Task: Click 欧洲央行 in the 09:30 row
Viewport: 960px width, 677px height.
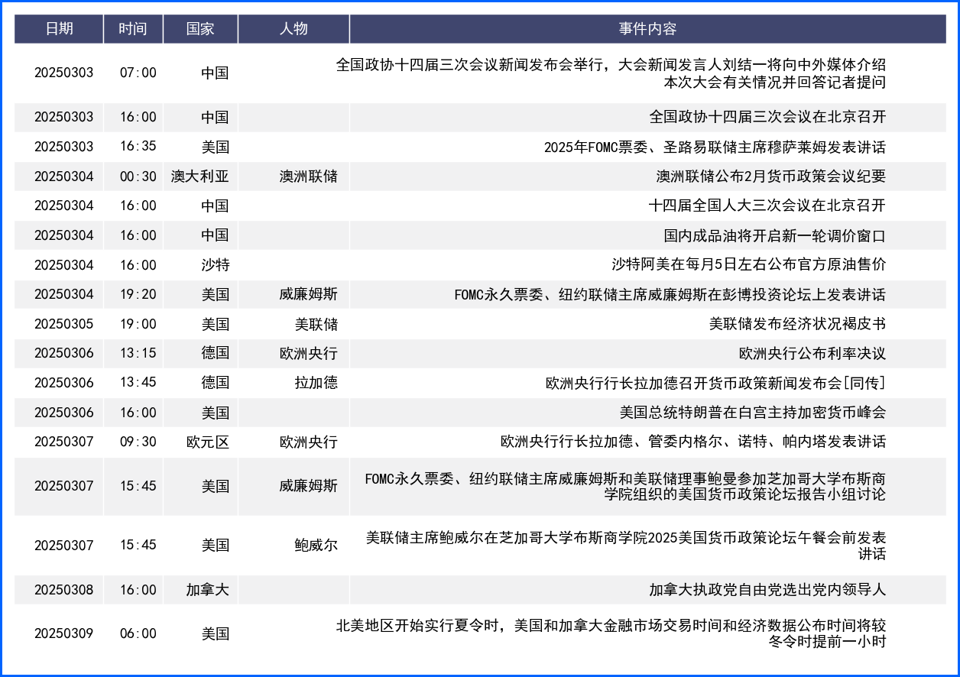Action: 308,442
